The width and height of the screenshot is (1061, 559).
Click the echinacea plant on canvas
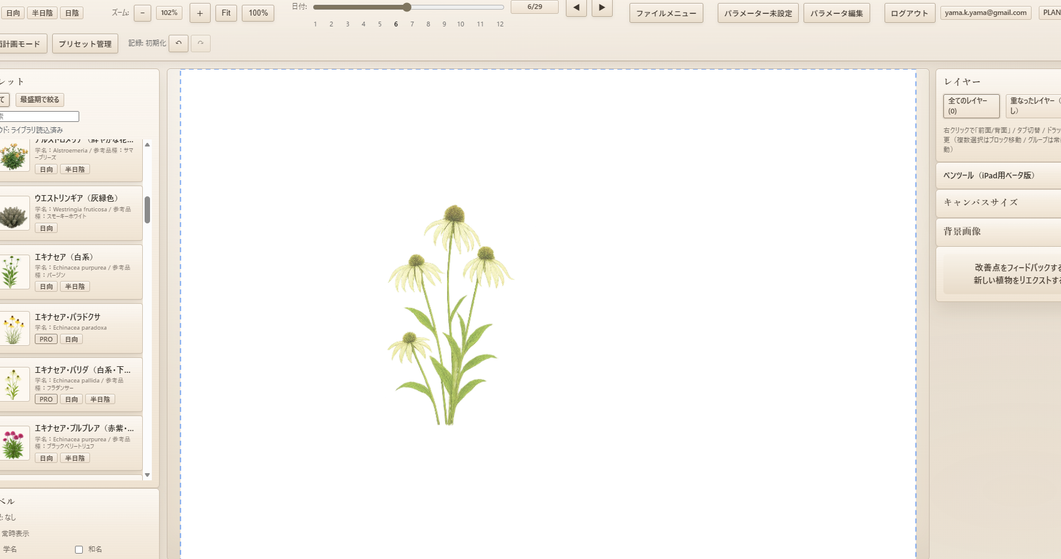point(449,315)
